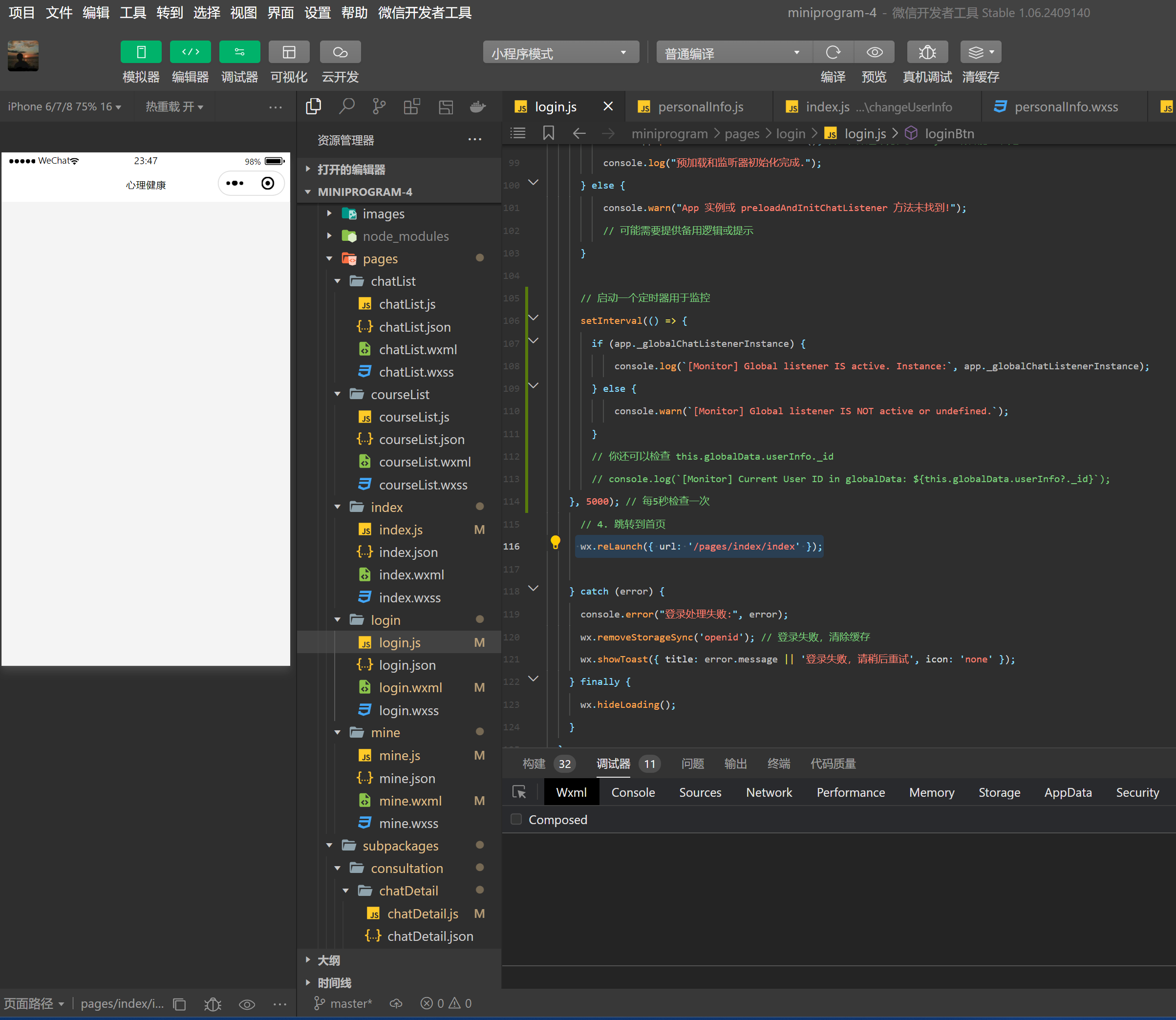
Task: Fold the setInterval block at line 106
Action: tap(534, 318)
